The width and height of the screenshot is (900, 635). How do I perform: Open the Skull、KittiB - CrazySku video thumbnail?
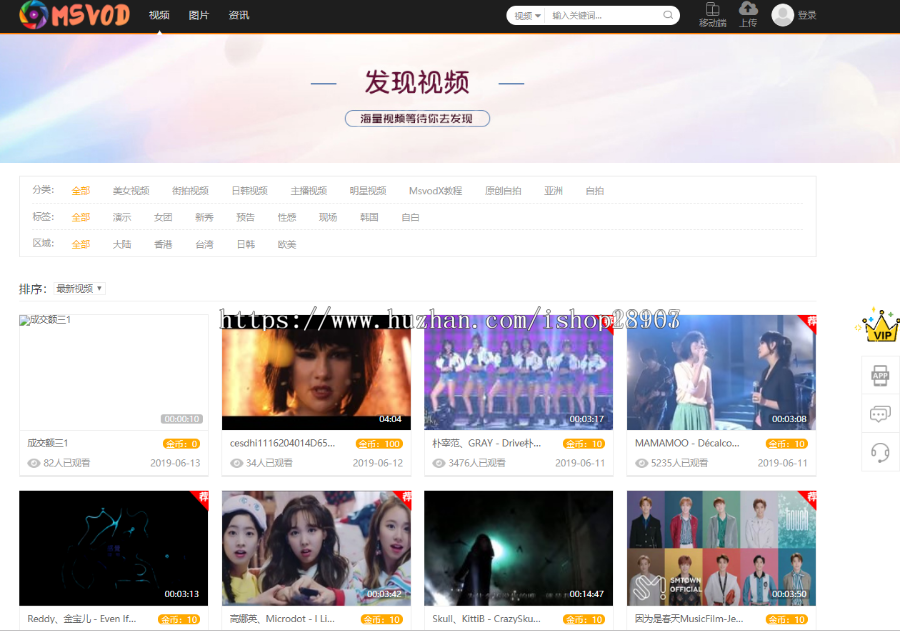[x=518, y=548]
